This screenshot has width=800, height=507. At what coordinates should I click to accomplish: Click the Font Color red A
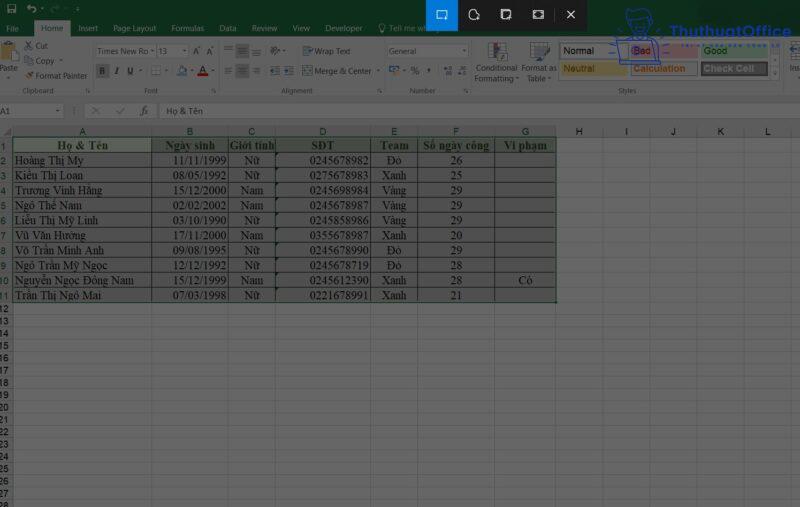tap(203, 71)
